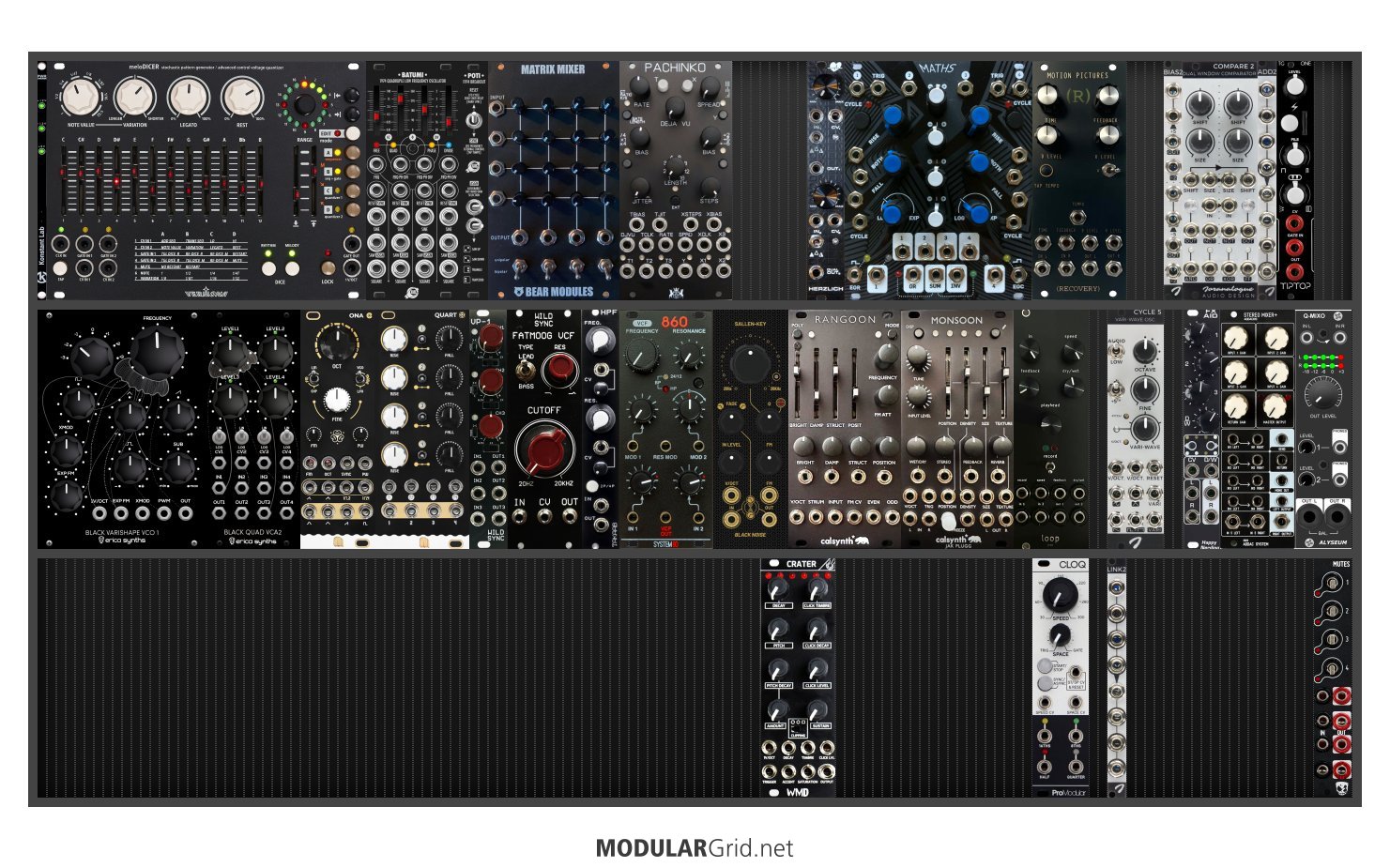Click the Maths SUM output jack
The width and height of the screenshot is (1390, 868).
(x=935, y=274)
